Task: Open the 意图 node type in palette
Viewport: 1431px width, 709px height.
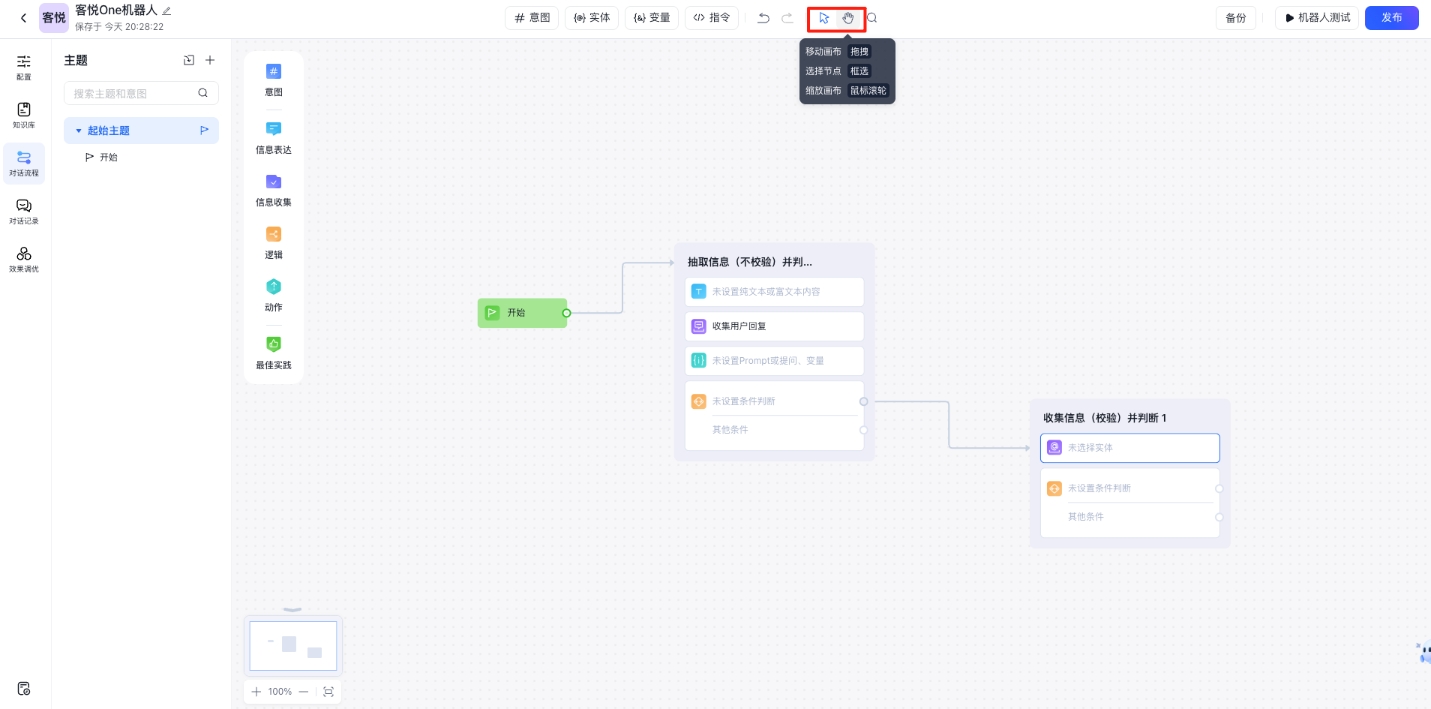Action: pyautogui.click(x=273, y=72)
